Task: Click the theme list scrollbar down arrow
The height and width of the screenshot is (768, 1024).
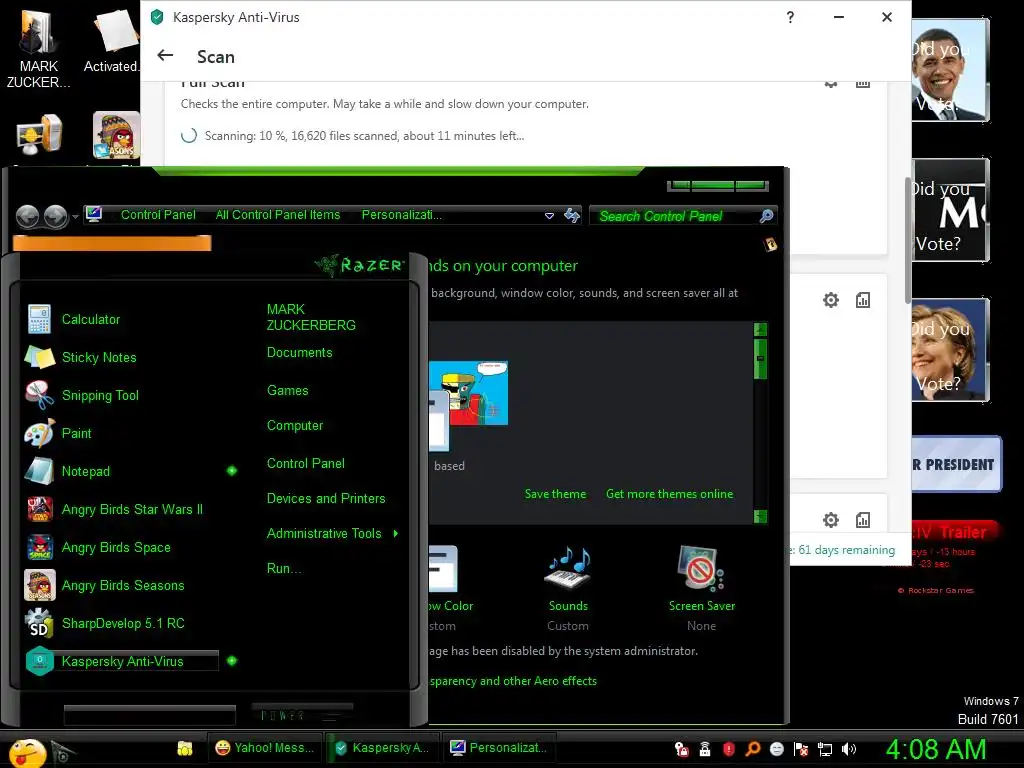Action: coord(760,516)
